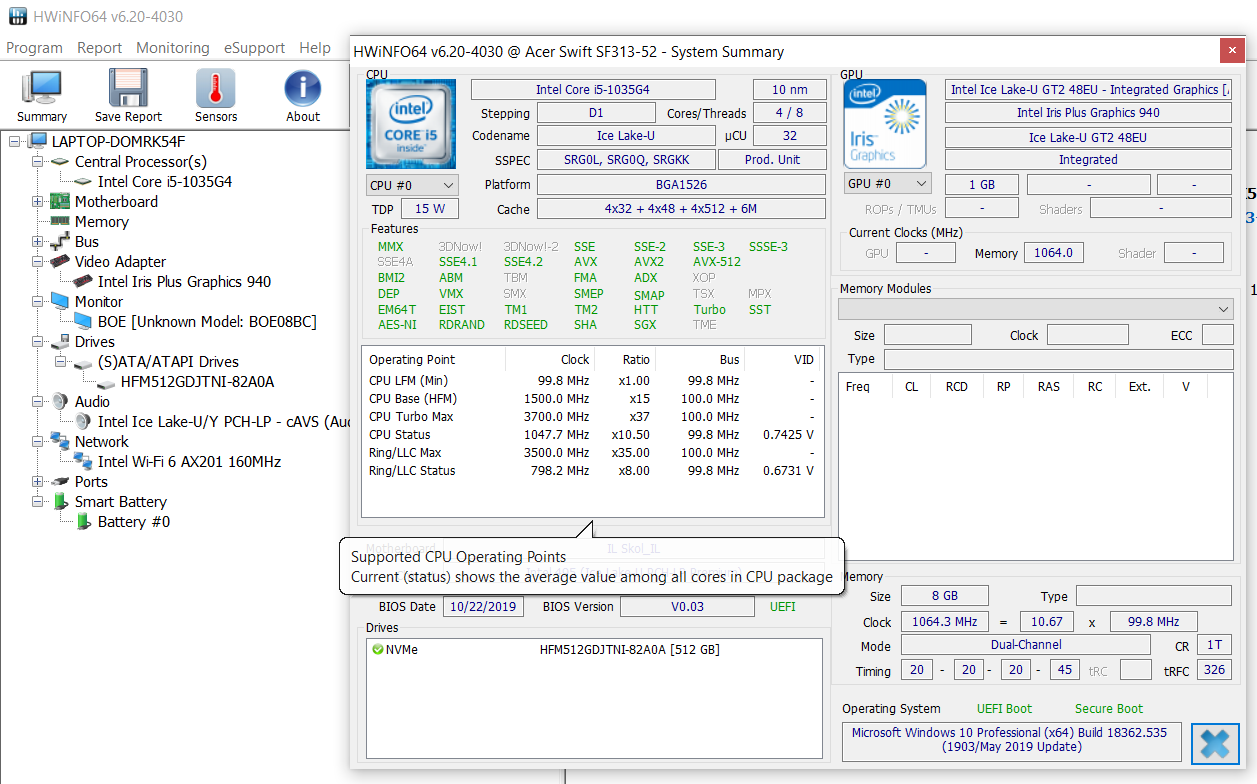The height and width of the screenshot is (784, 1257).
Task: Select HFM512GDJTNI-82A0A drive in tree
Action: (x=197, y=381)
